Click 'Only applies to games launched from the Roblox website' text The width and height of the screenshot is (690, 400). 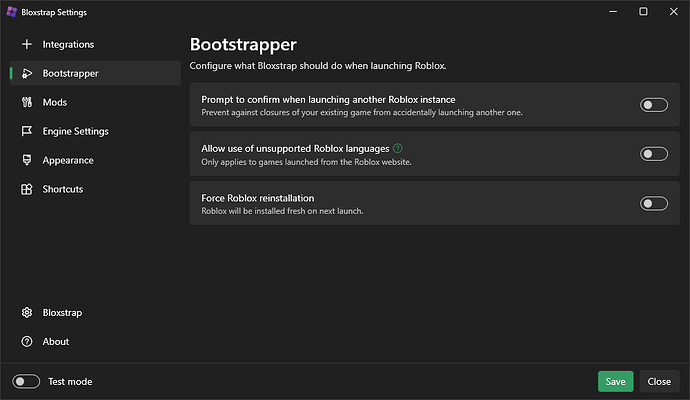[306, 162]
